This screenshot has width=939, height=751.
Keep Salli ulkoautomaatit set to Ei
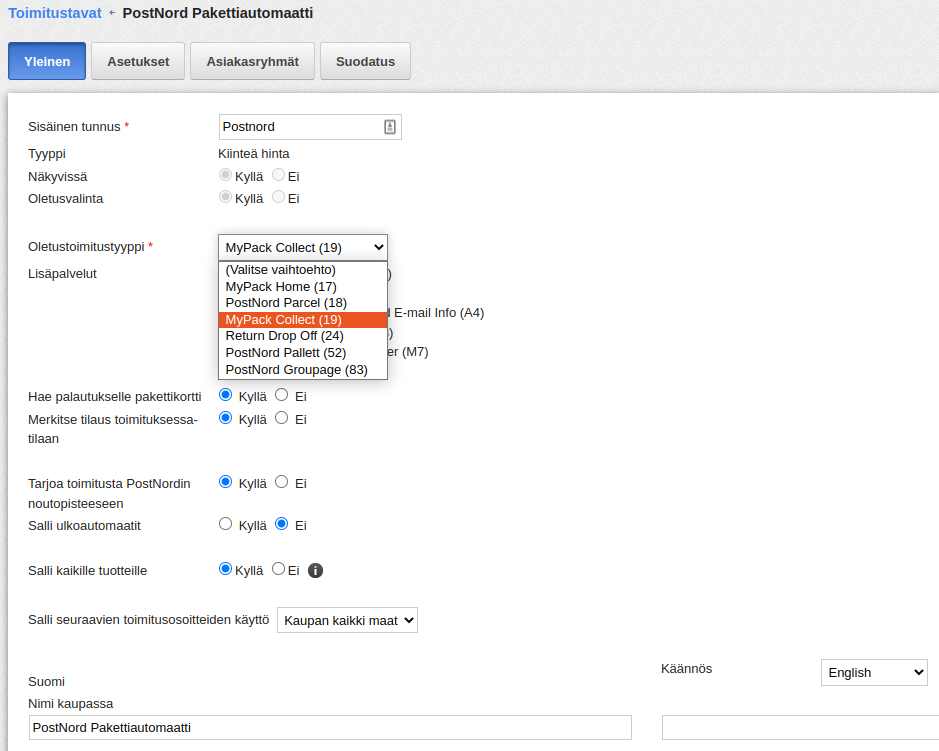[281, 524]
